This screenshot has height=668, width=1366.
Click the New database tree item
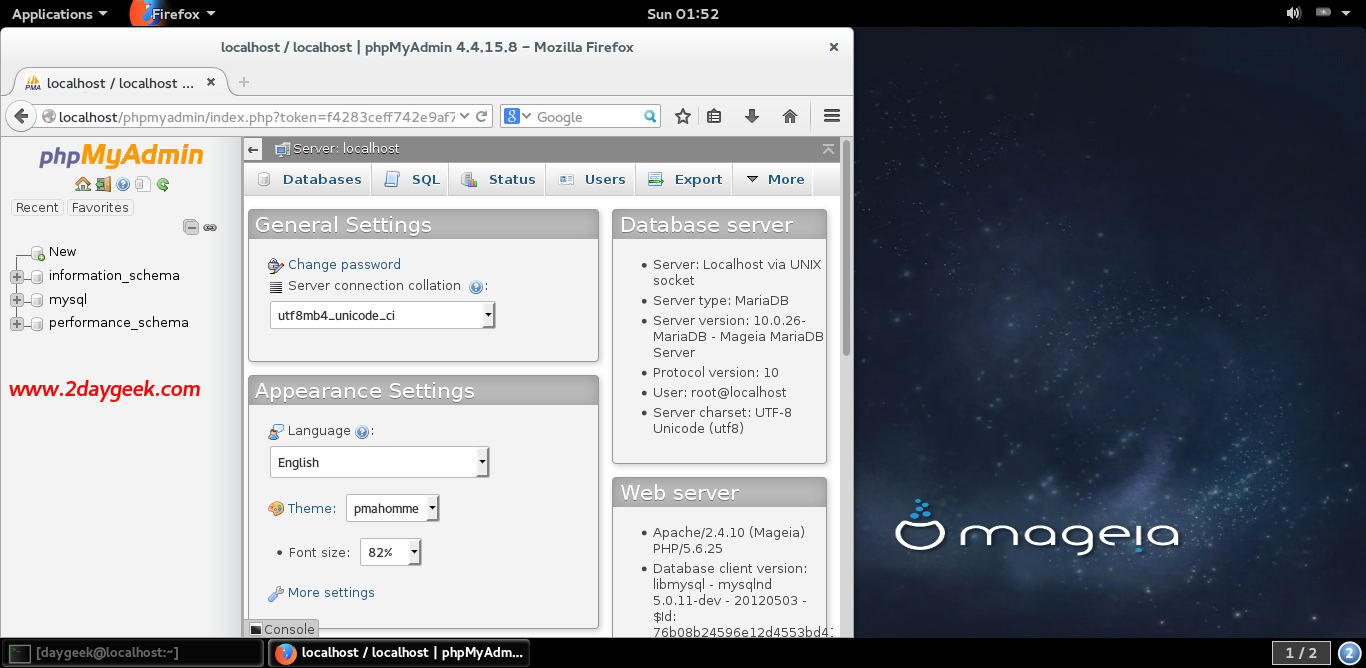coord(62,252)
